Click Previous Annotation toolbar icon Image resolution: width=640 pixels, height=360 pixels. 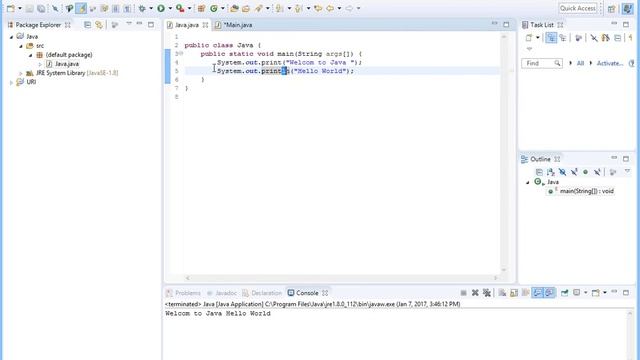tap(299, 8)
